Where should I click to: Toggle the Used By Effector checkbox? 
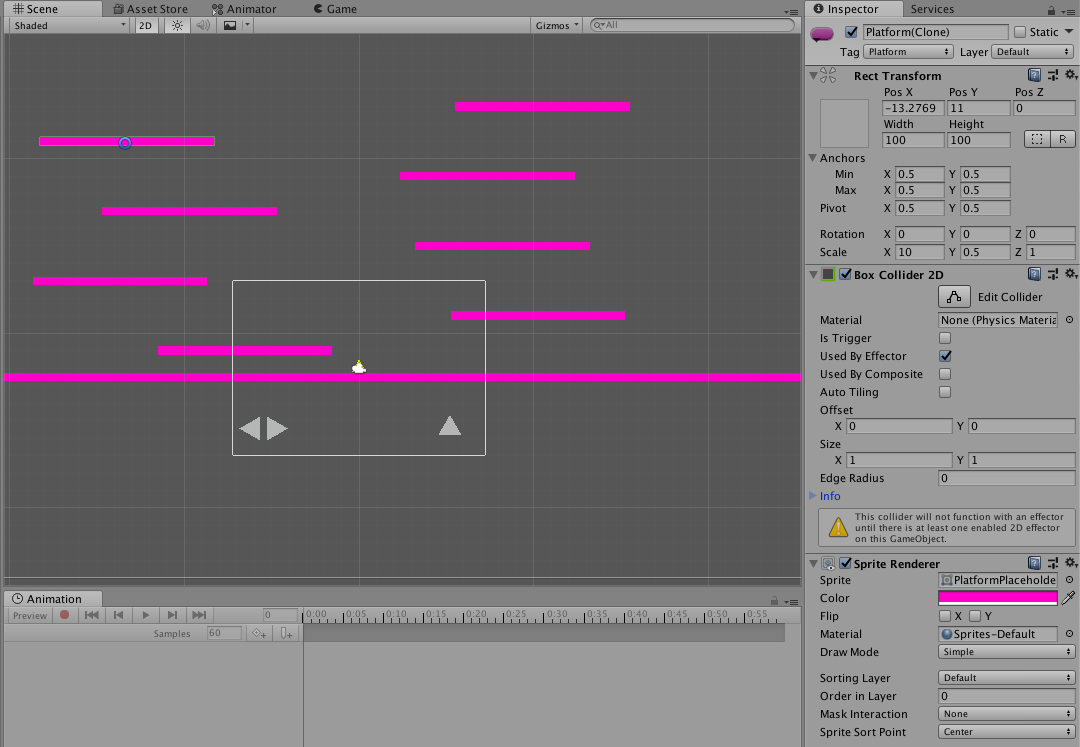click(x=944, y=356)
